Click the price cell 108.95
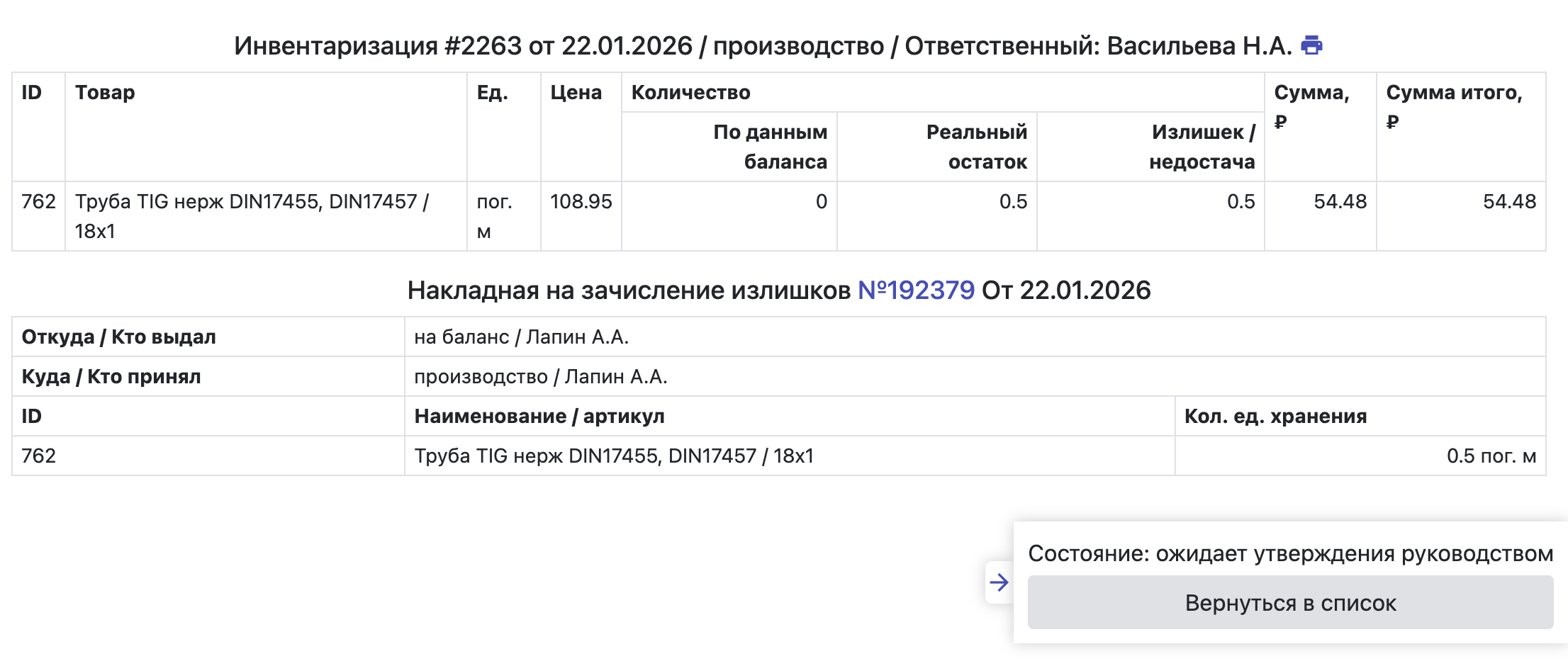1568x666 pixels. pos(581,202)
